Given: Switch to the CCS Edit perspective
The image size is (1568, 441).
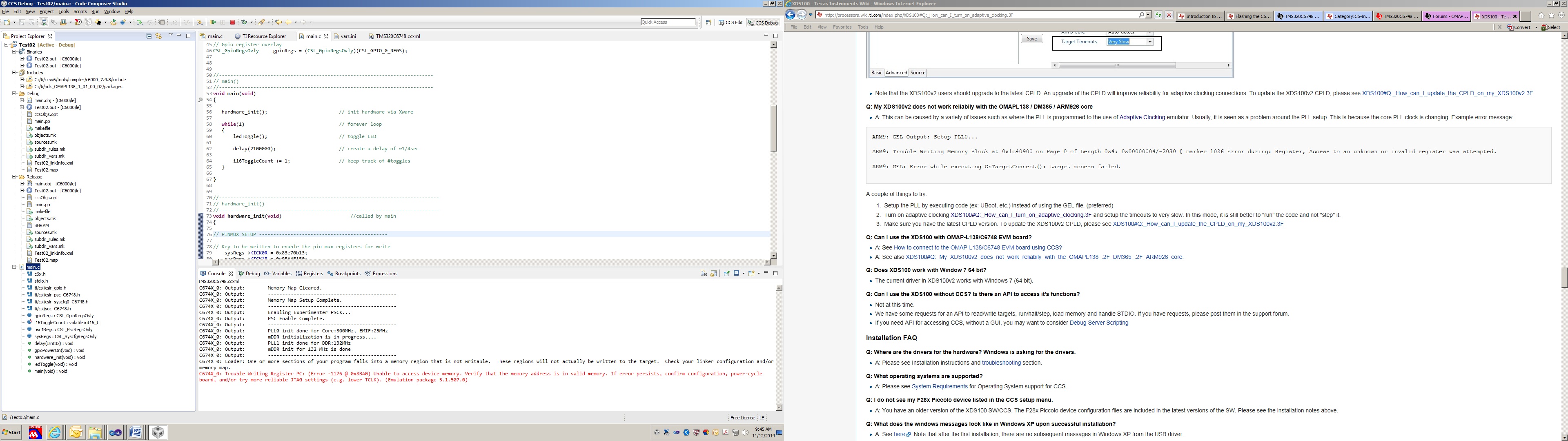Looking at the screenshot, I should (x=731, y=22).
